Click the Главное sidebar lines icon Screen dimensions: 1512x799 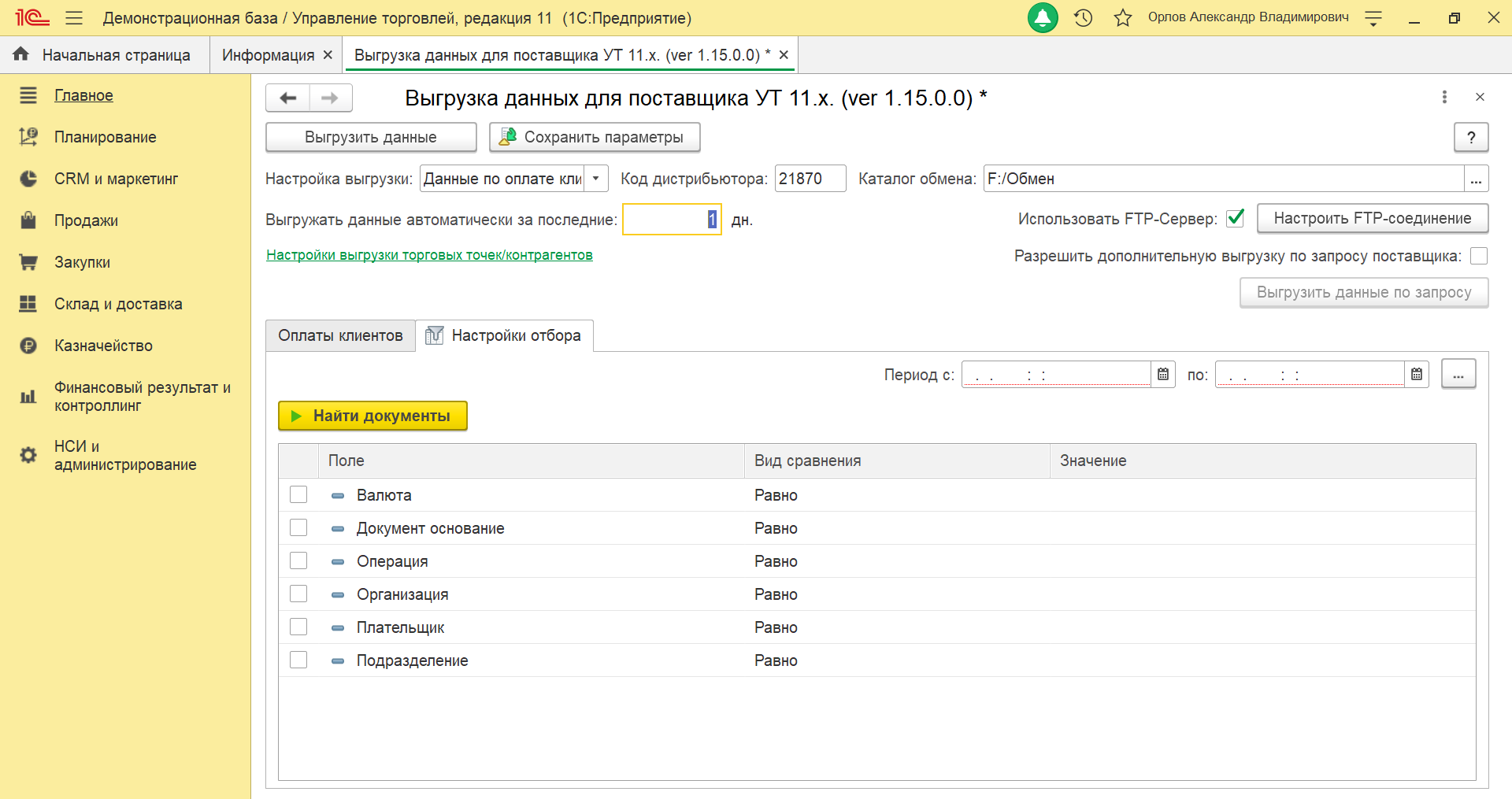28,95
